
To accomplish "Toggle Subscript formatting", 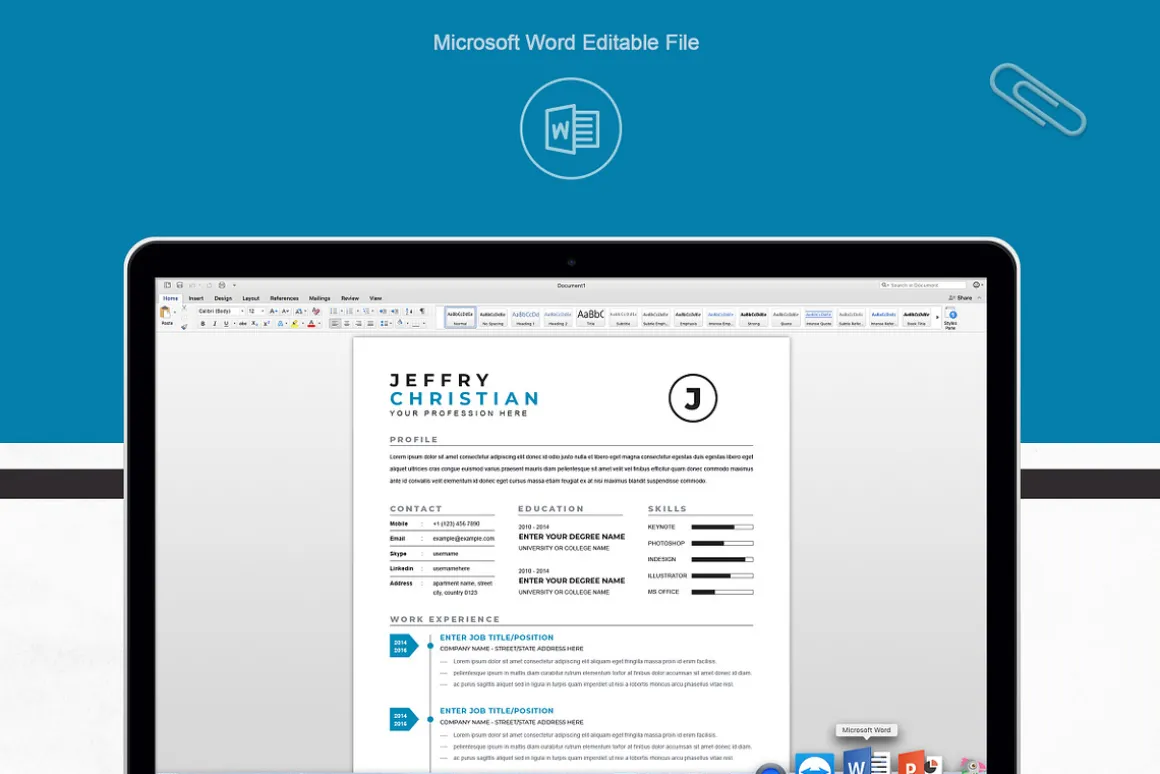I will pos(254,323).
